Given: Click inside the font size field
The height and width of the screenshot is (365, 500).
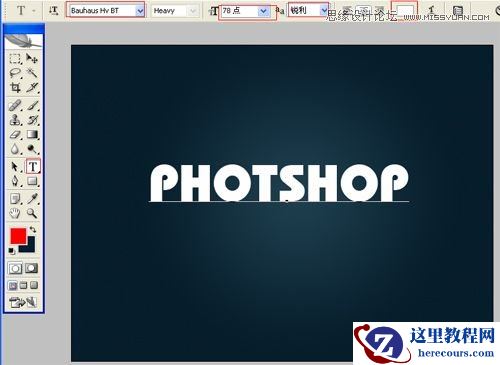Looking at the screenshot, I should (240, 11).
